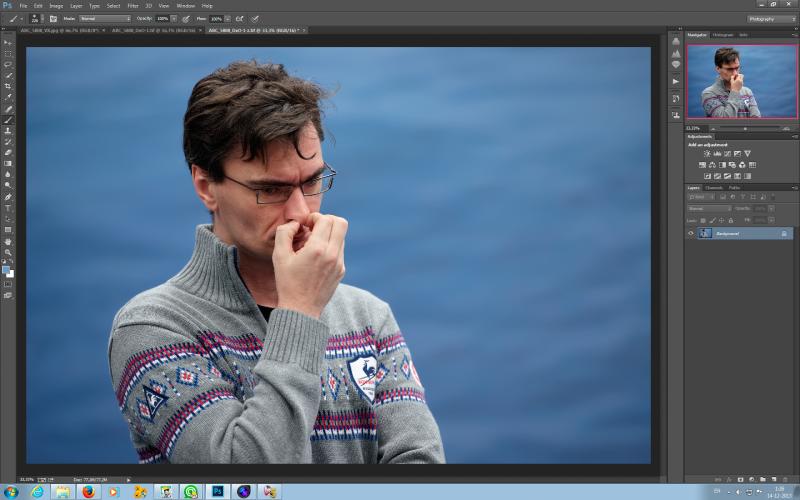Viewport: 800px width, 500px height.
Task: Select the Eyedropper tool
Action: point(8,97)
